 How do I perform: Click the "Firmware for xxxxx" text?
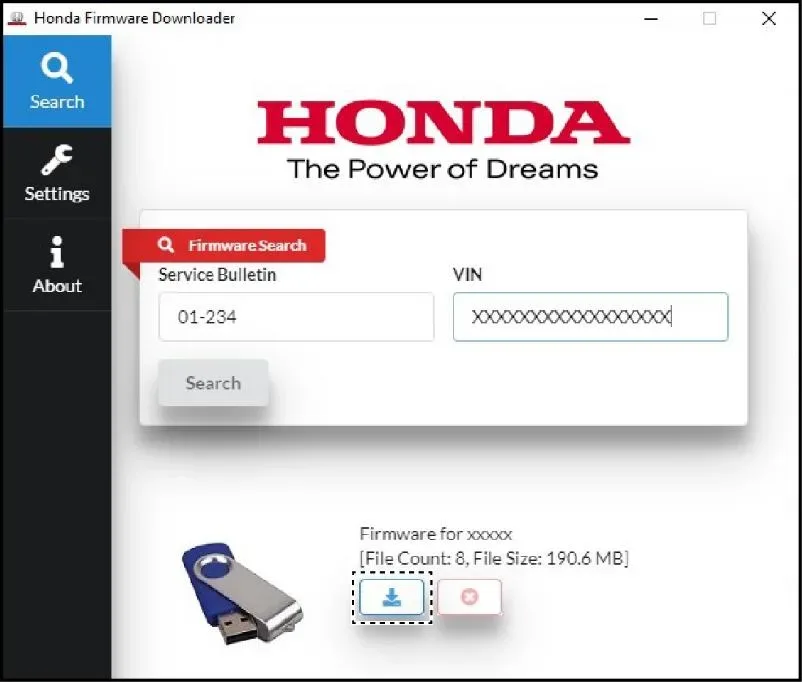pyautogui.click(x=436, y=534)
